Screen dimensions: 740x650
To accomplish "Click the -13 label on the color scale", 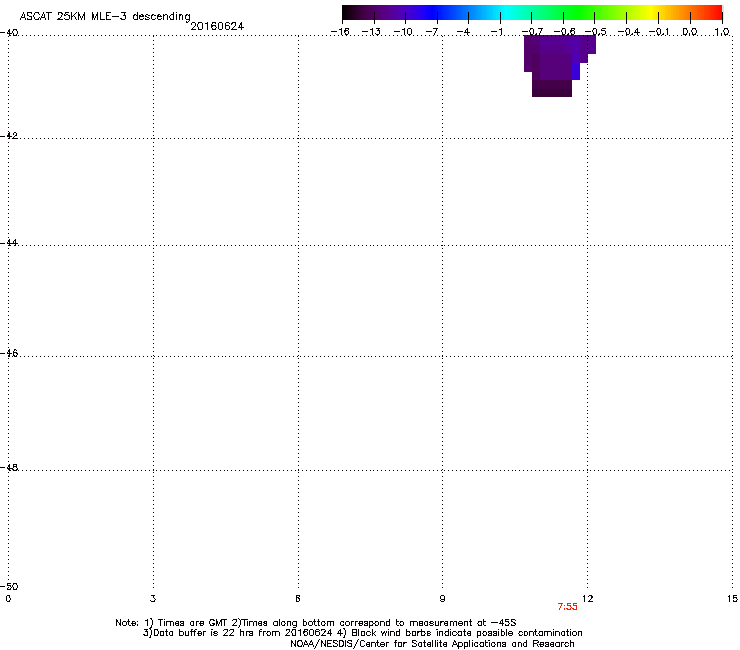I will 371,32.
